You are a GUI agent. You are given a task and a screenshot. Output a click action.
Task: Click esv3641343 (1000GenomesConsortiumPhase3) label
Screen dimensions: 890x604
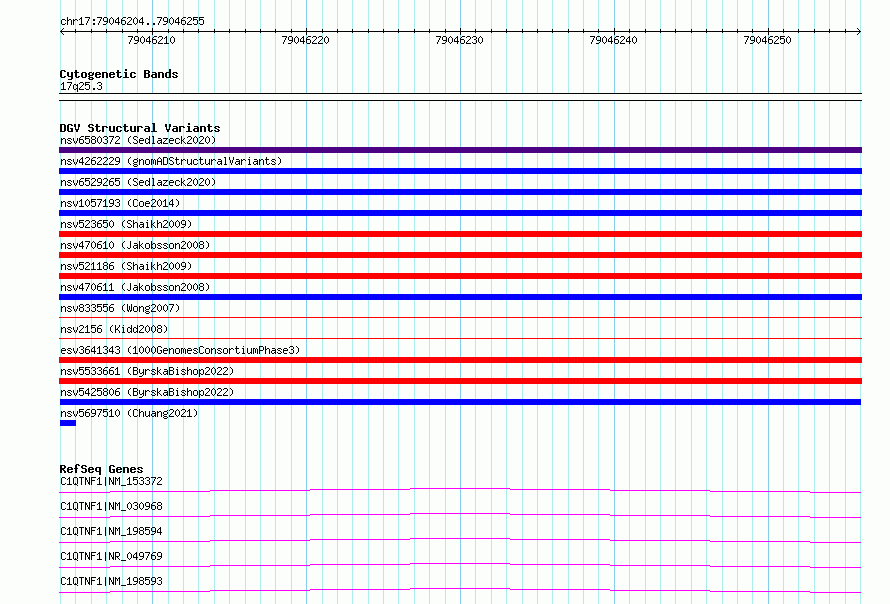[x=180, y=350]
